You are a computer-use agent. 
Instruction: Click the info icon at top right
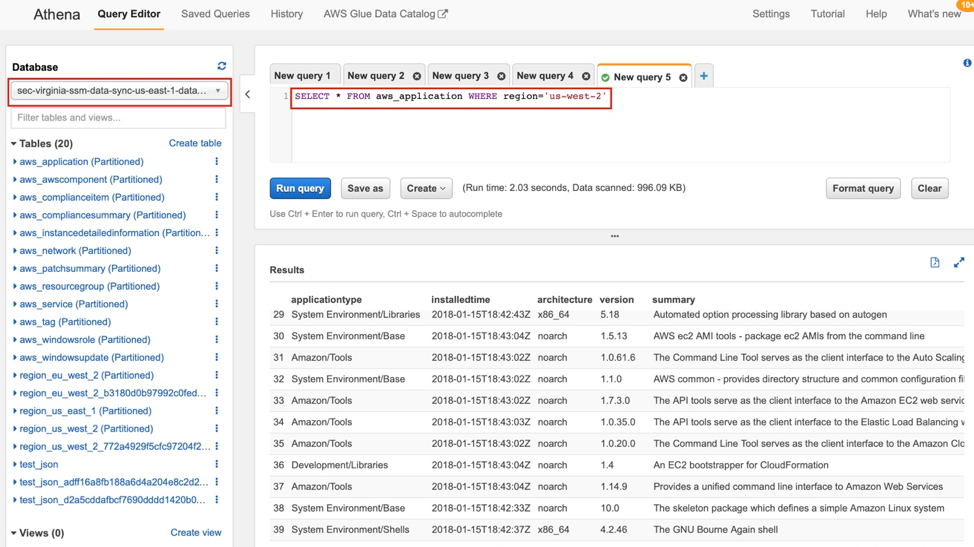[x=967, y=63]
